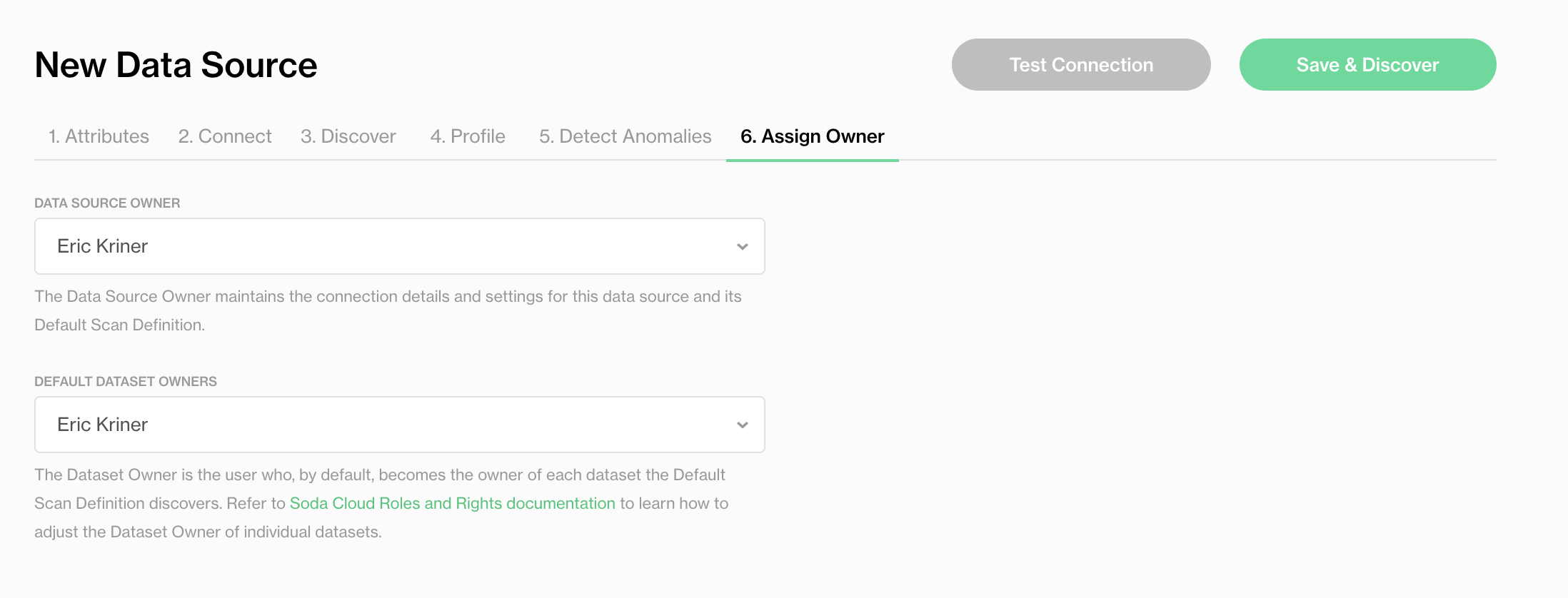Go to the 3. Discover tab

(x=348, y=136)
